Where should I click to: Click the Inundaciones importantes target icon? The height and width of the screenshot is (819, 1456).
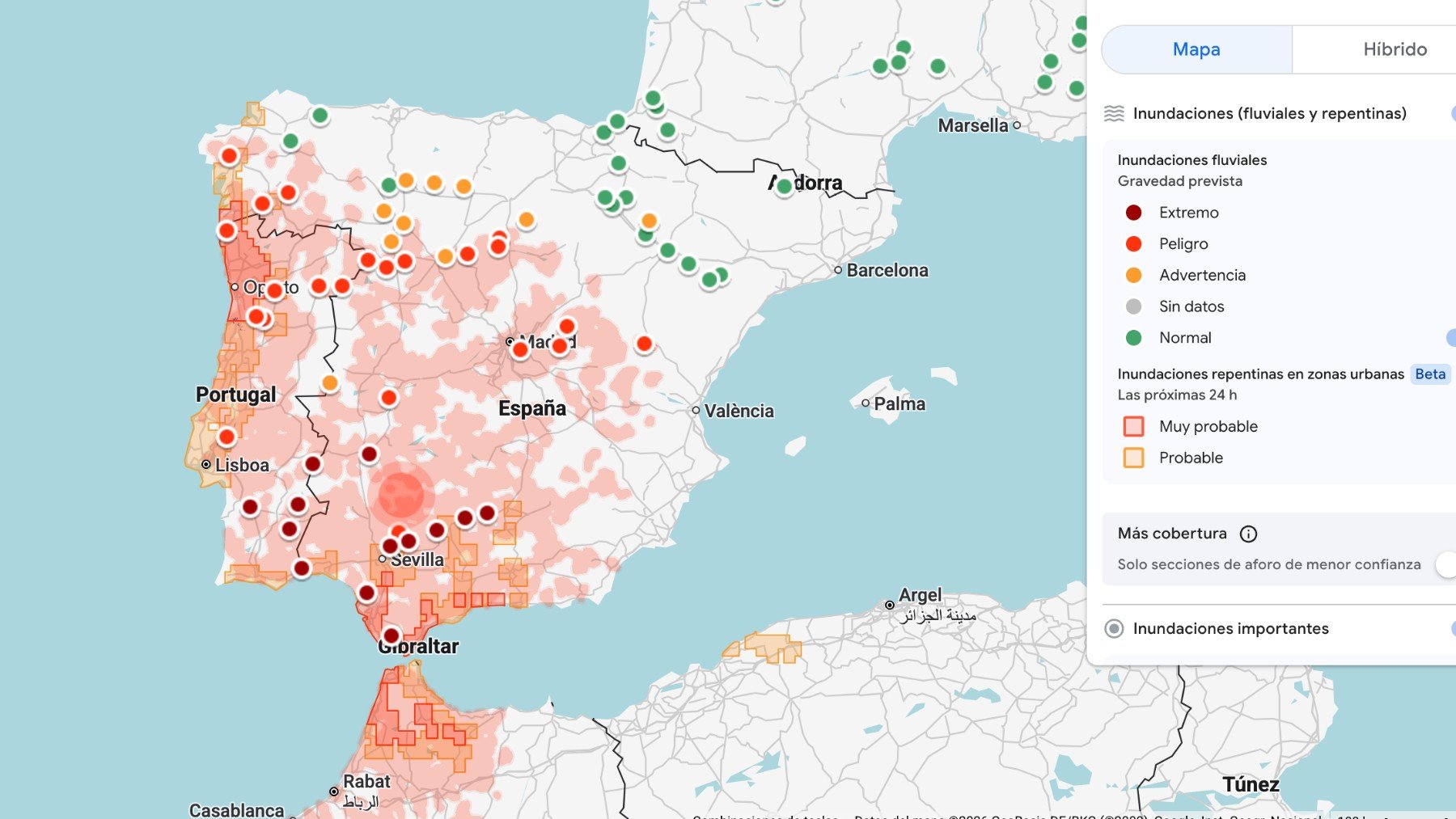pos(1114,628)
